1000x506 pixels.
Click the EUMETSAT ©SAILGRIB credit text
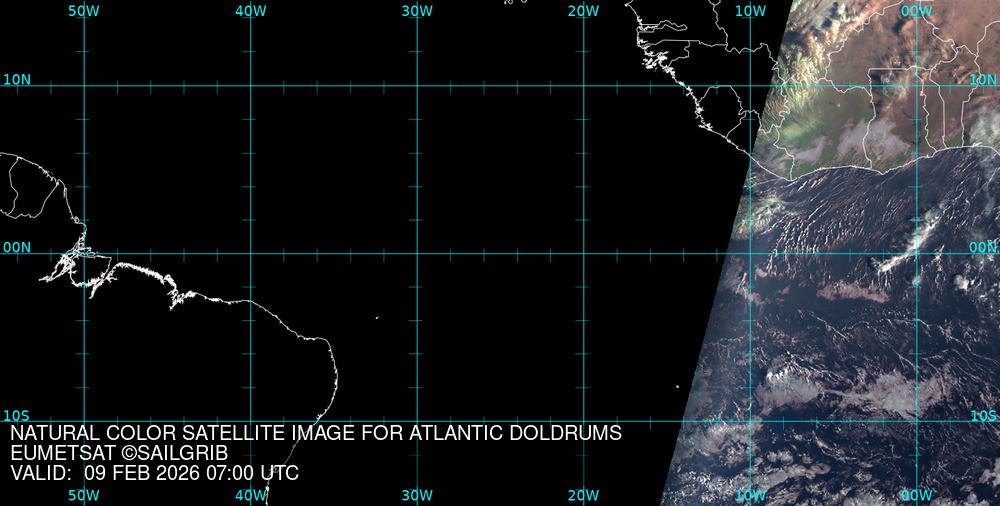click(118, 453)
